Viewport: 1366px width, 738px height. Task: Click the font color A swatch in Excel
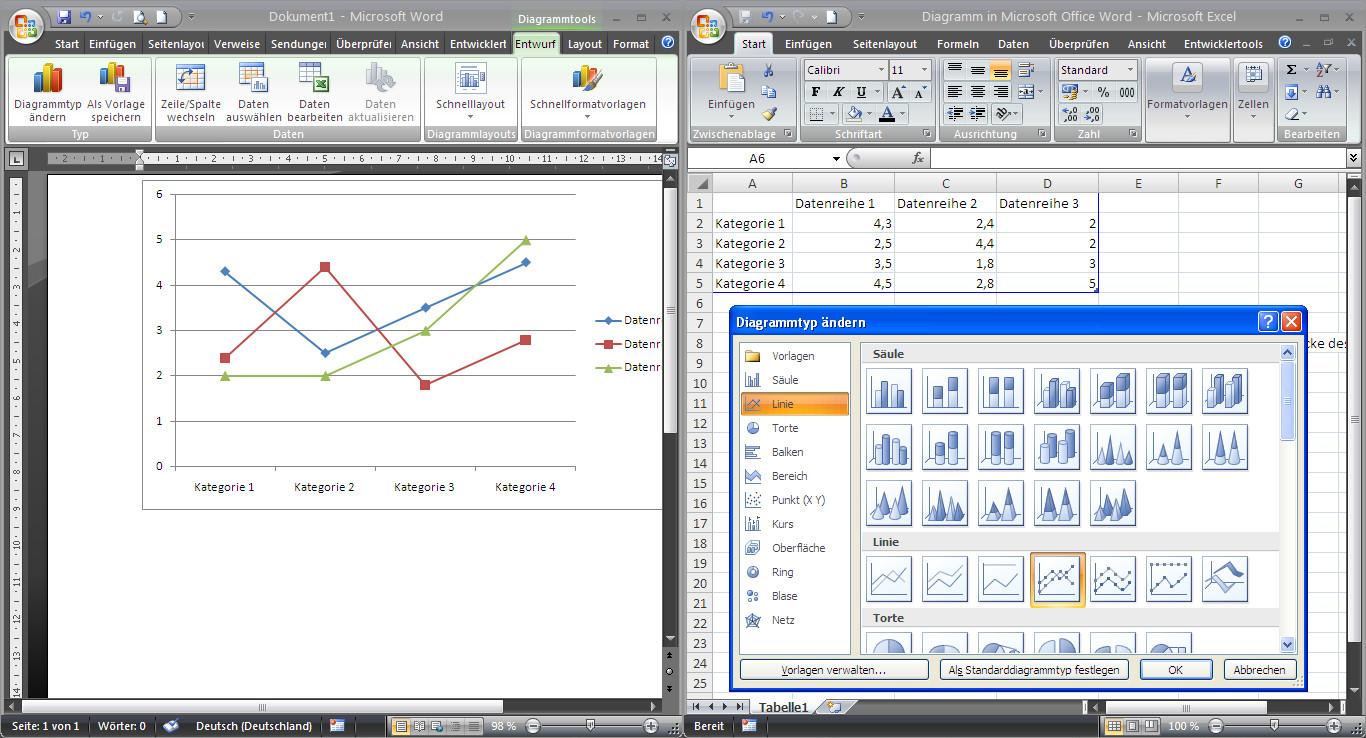click(x=887, y=114)
